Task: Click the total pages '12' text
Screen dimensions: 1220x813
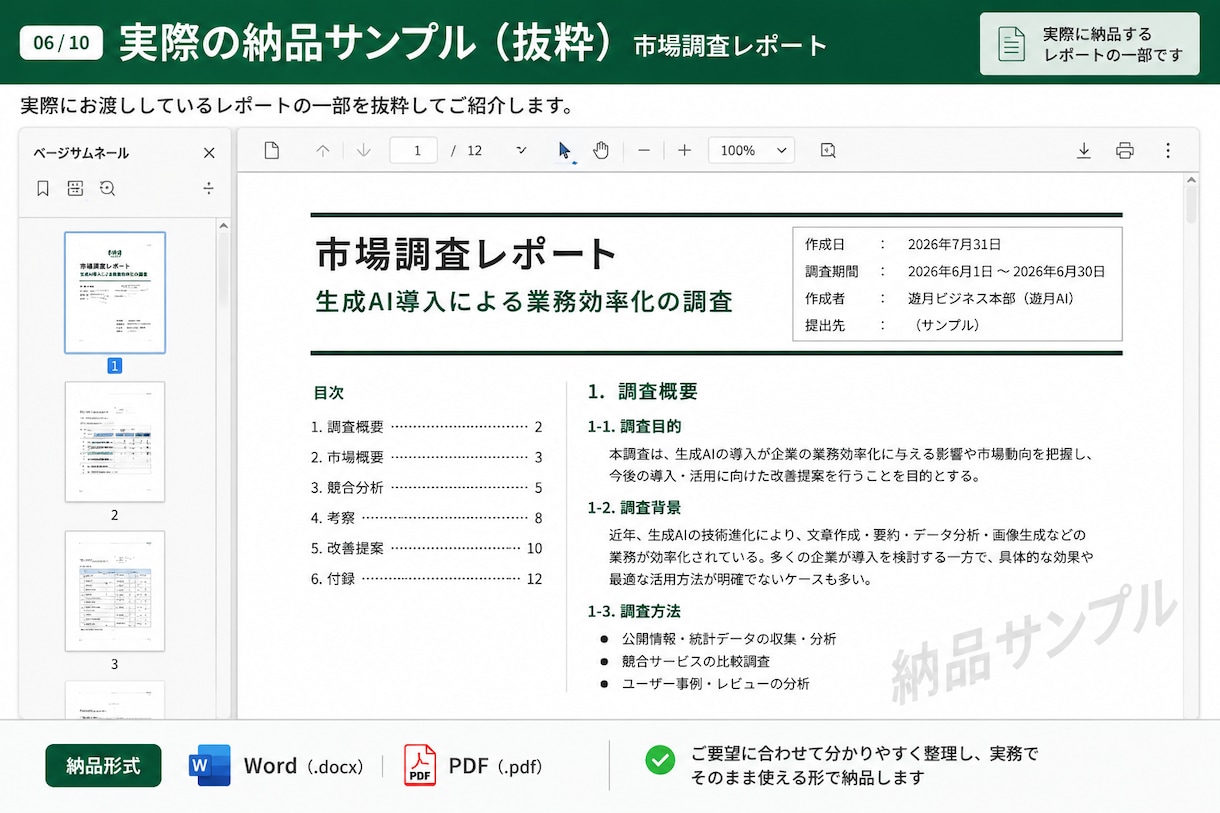Action: click(475, 151)
